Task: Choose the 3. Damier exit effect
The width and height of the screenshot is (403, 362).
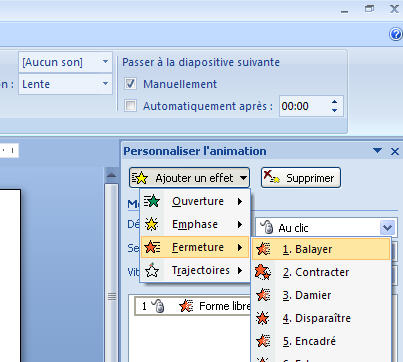Action: point(321,295)
